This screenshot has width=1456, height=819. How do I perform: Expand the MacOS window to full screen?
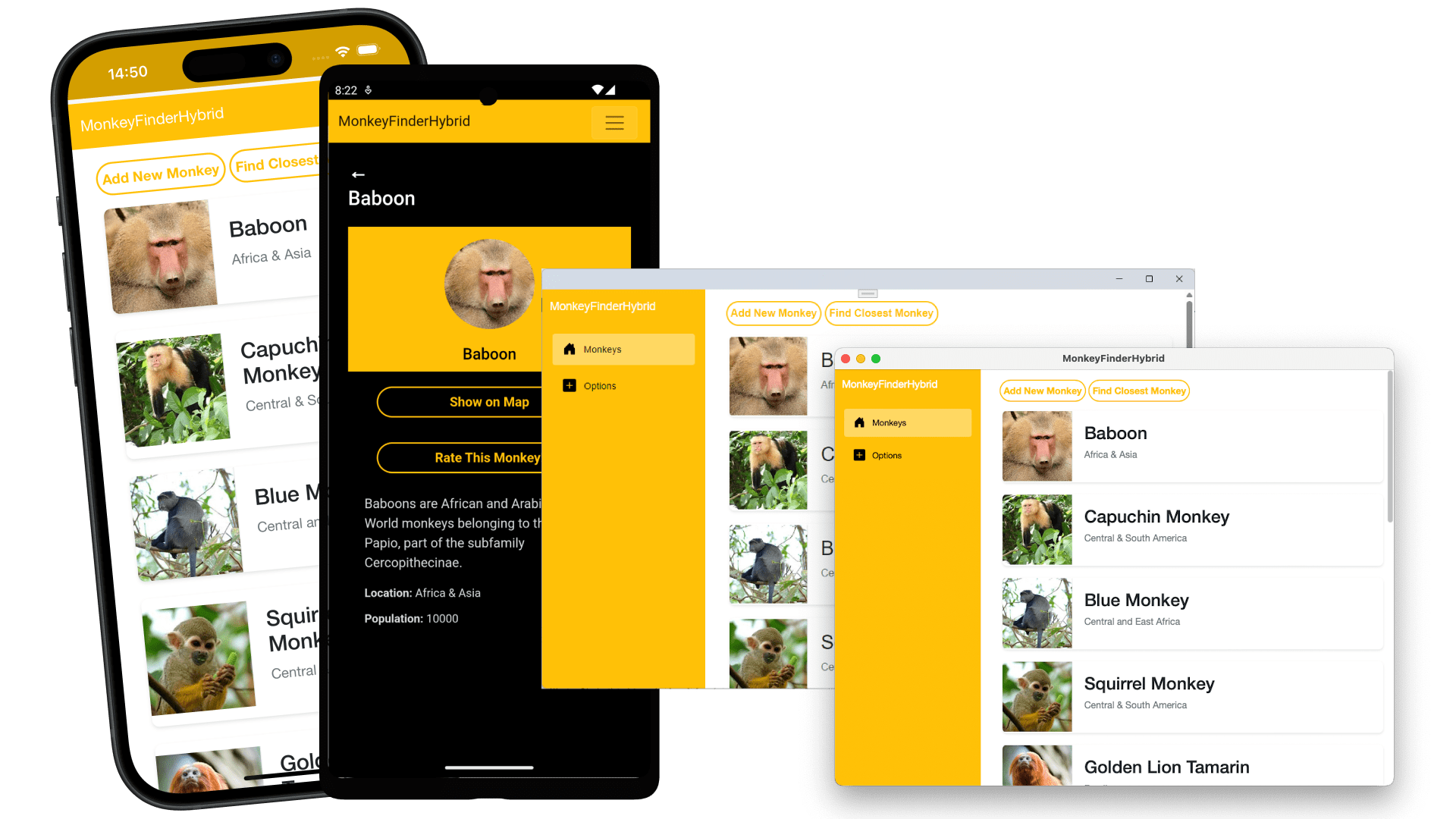coord(871,358)
